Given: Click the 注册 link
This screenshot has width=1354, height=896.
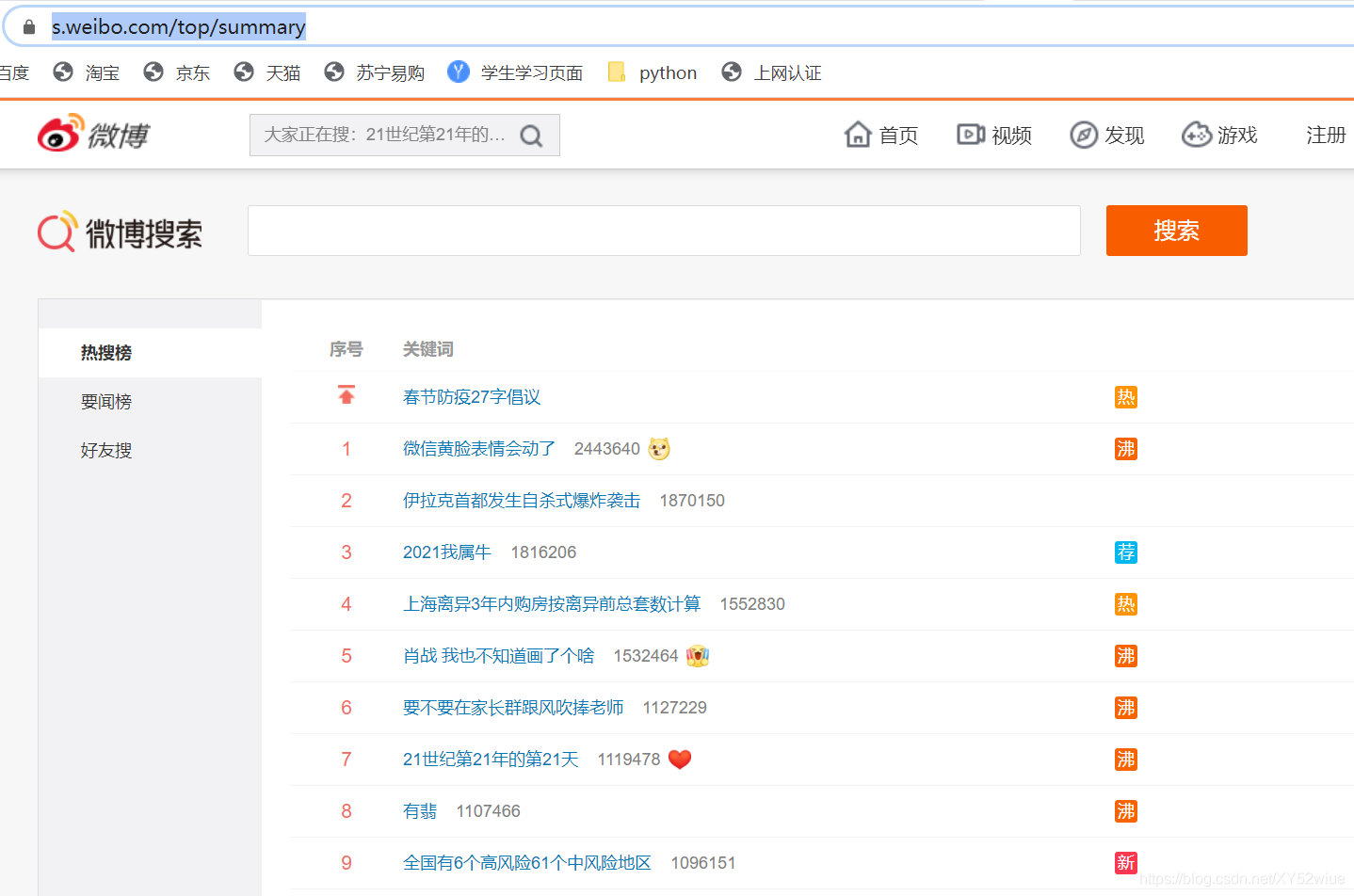Looking at the screenshot, I should click(x=1326, y=135).
